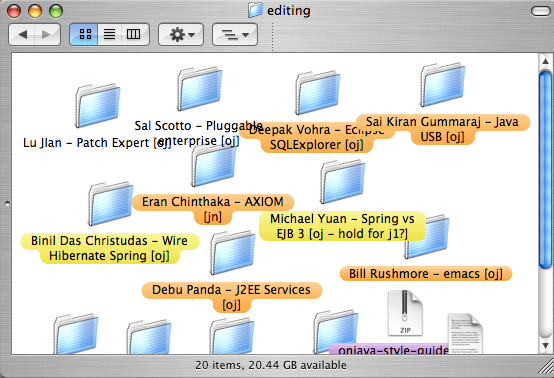Viewport: 554px width, 378px height.
Task: Switch to list view
Action: 109,34
